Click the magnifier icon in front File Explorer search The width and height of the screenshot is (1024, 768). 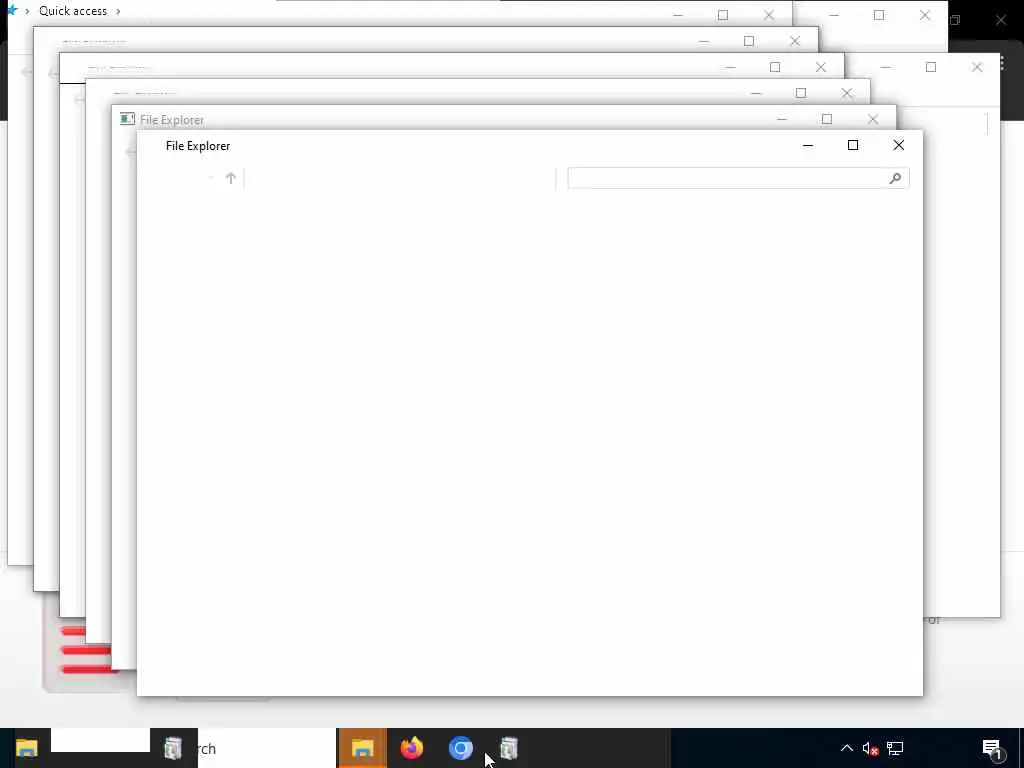pos(895,178)
